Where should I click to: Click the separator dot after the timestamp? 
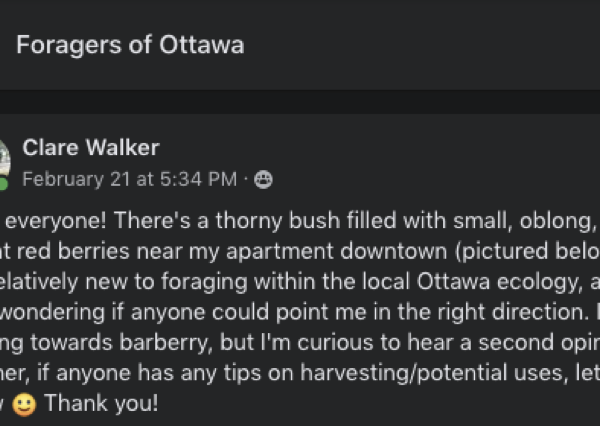pos(246,180)
